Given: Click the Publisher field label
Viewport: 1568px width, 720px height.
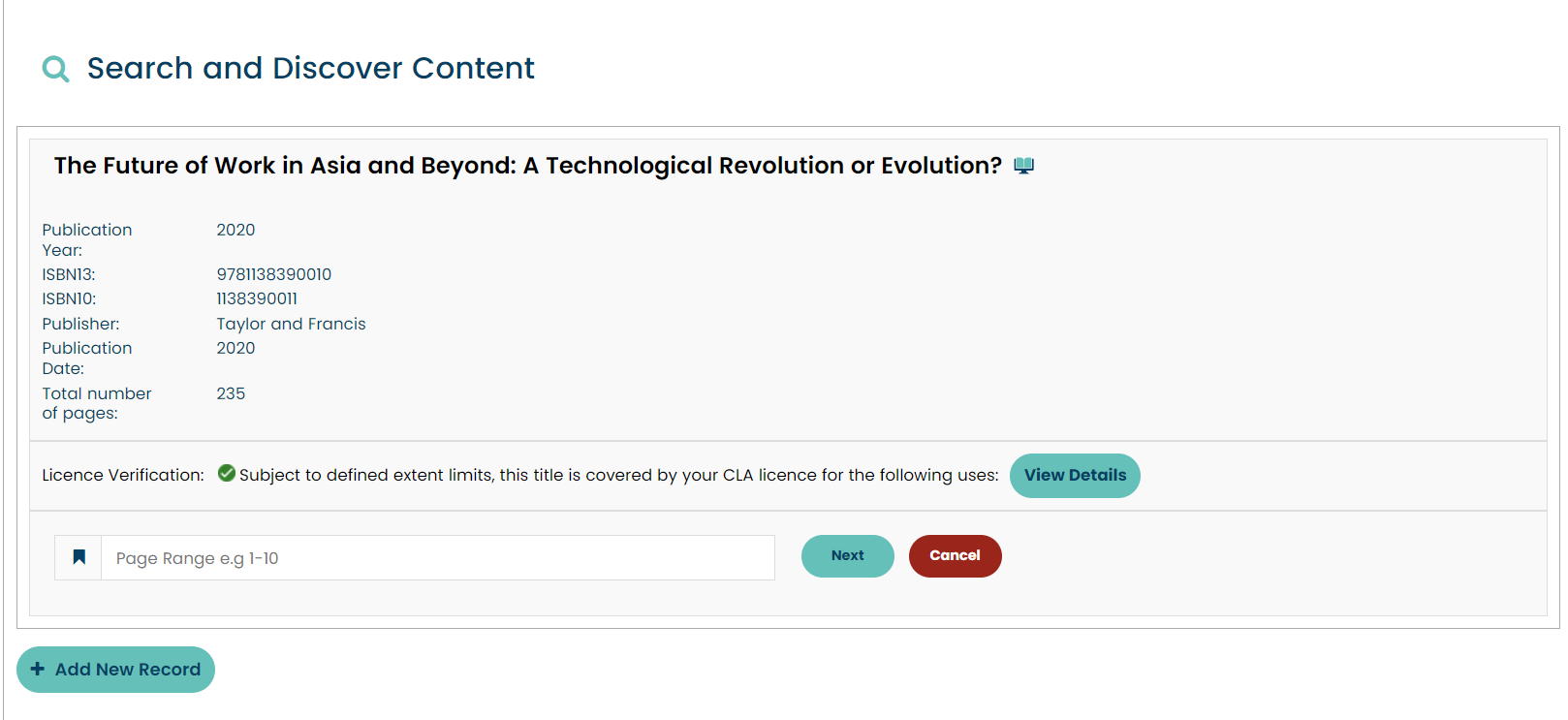Looking at the screenshot, I should click(80, 324).
